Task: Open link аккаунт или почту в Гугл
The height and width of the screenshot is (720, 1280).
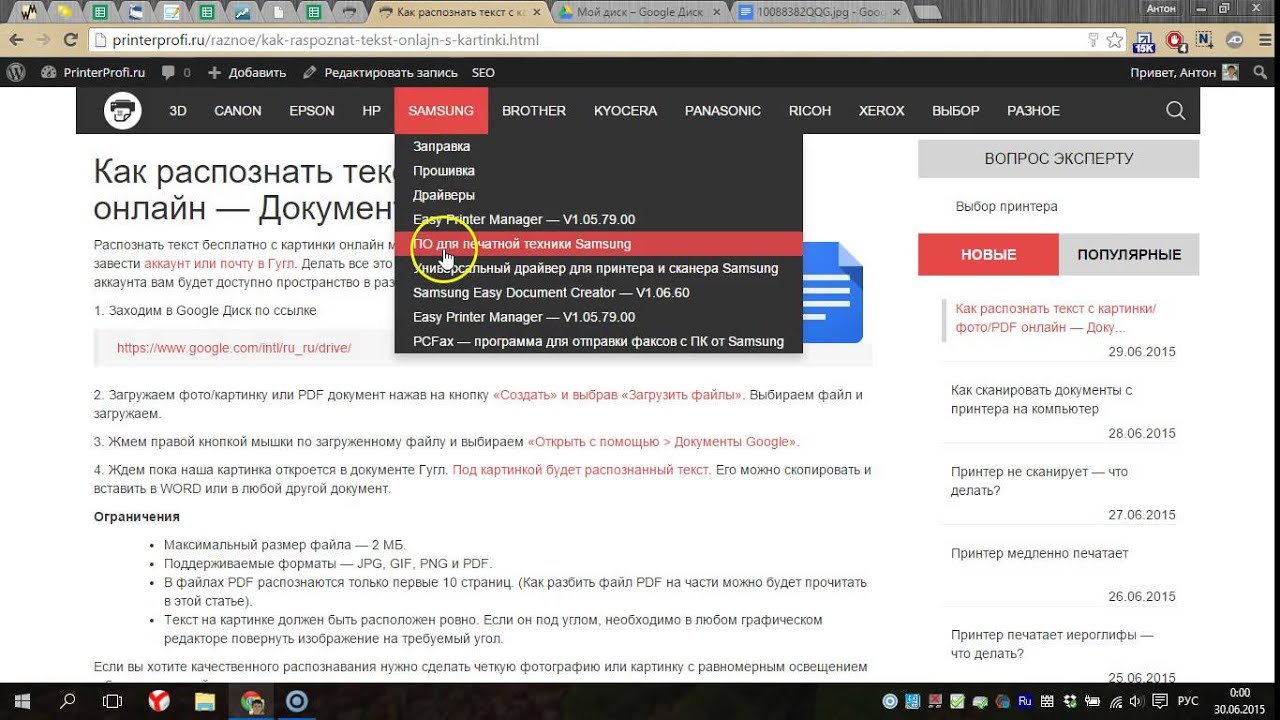Action: pyautogui.click(x=222, y=265)
